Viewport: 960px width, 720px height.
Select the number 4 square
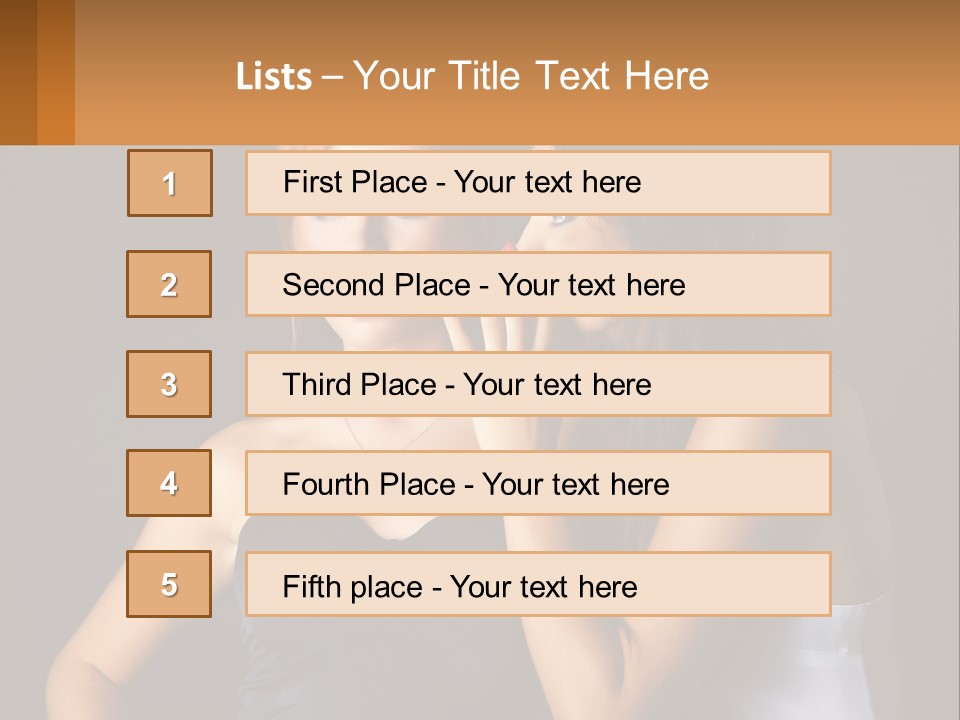[169, 483]
